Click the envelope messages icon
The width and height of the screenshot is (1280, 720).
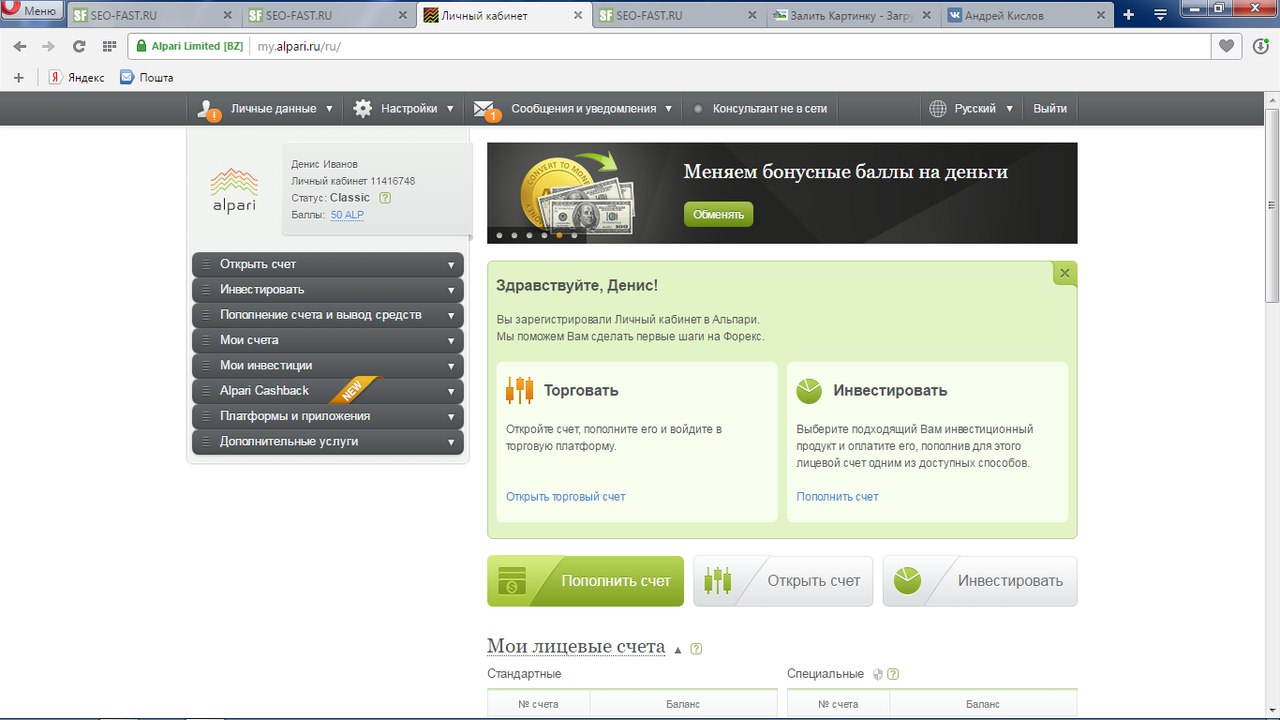[x=485, y=109]
